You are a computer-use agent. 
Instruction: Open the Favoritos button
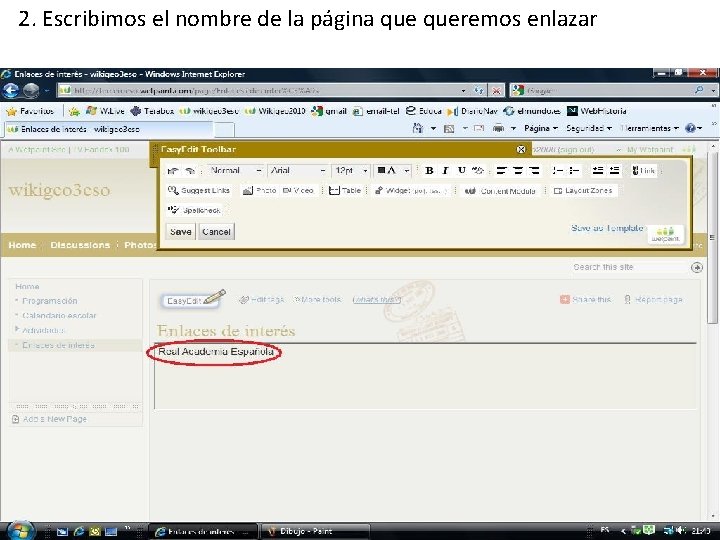[31, 111]
